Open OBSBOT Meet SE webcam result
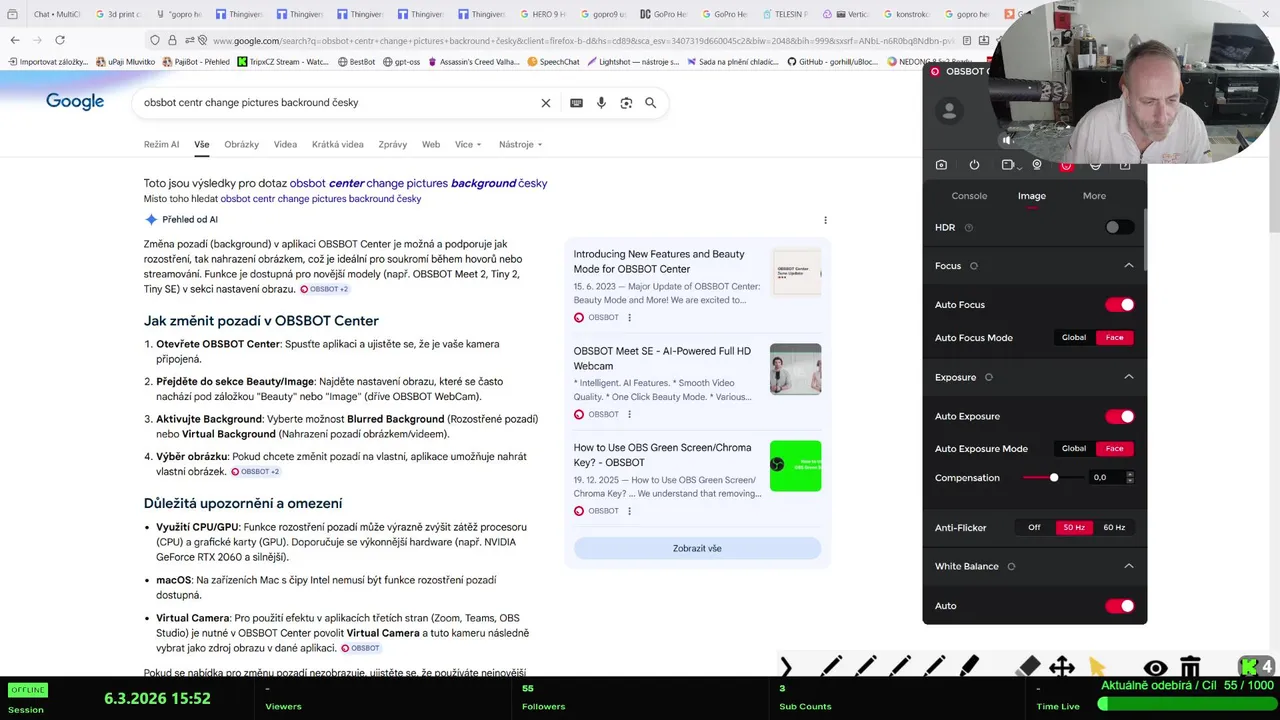Screen dimensions: 1280x720 [662, 358]
